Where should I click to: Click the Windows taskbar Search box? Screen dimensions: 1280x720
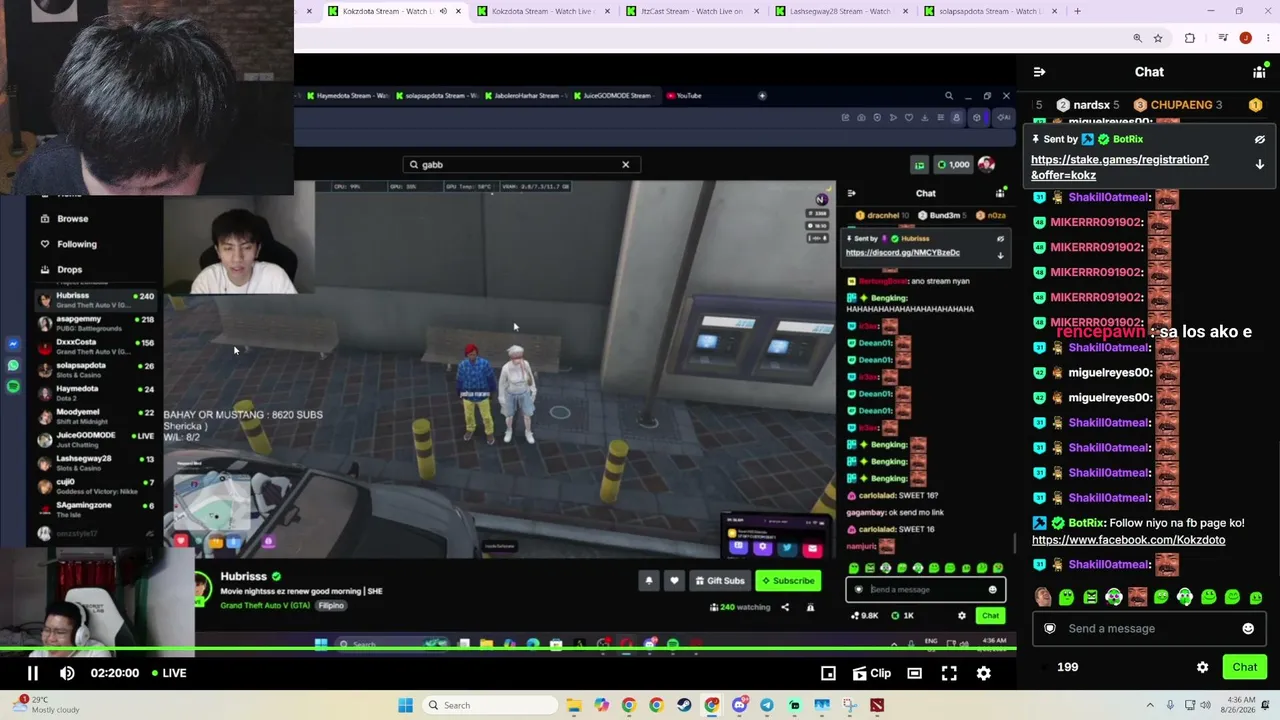coord(490,705)
